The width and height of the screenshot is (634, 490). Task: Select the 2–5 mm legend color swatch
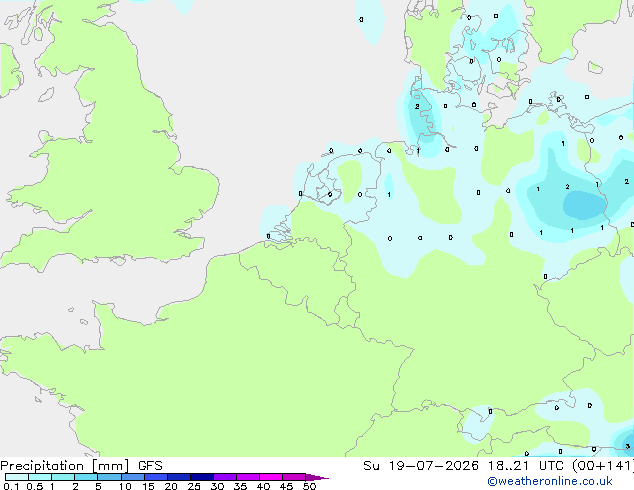tap(86, 477)
